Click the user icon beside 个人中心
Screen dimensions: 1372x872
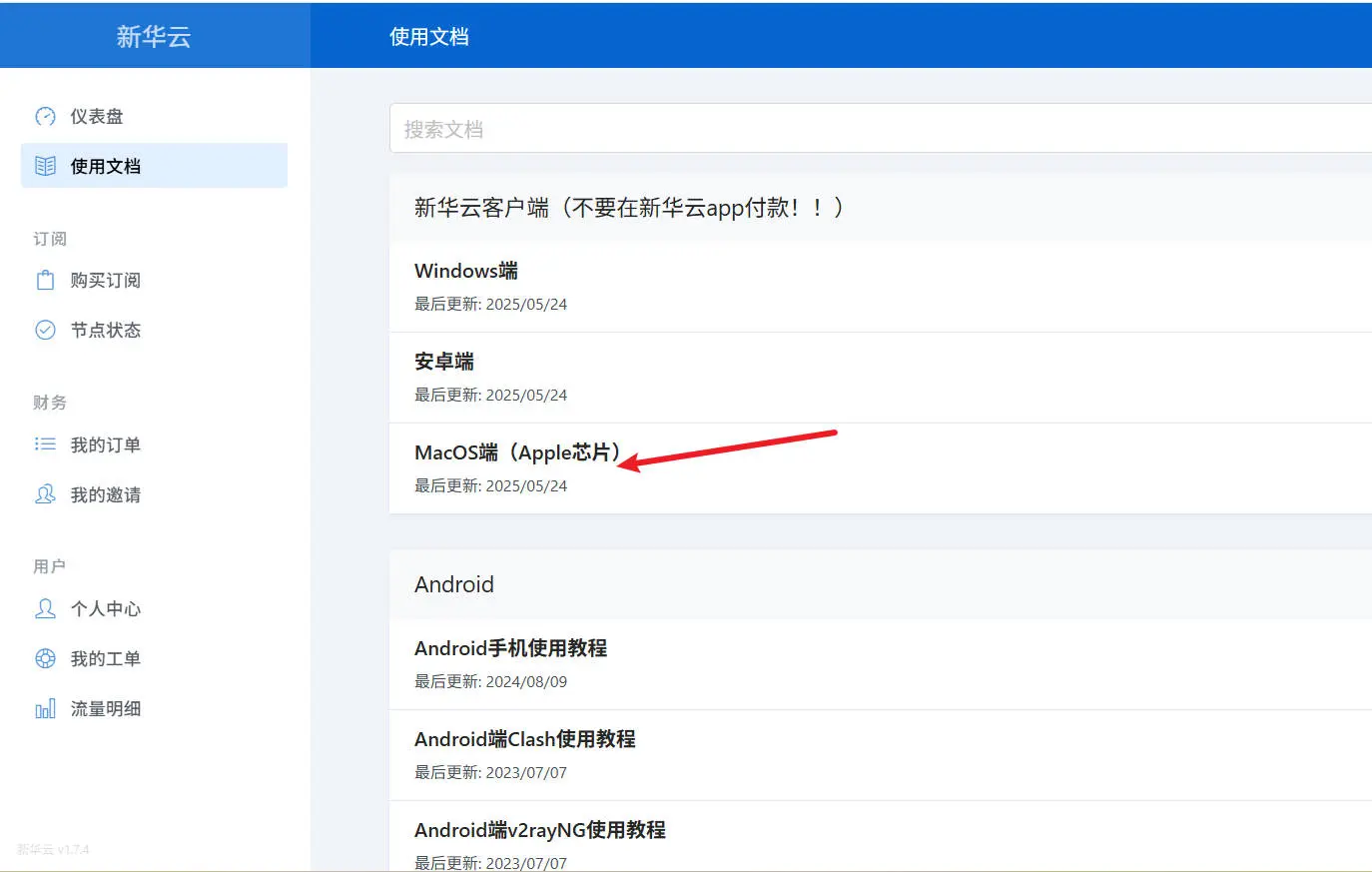click(x=45, y=607)
